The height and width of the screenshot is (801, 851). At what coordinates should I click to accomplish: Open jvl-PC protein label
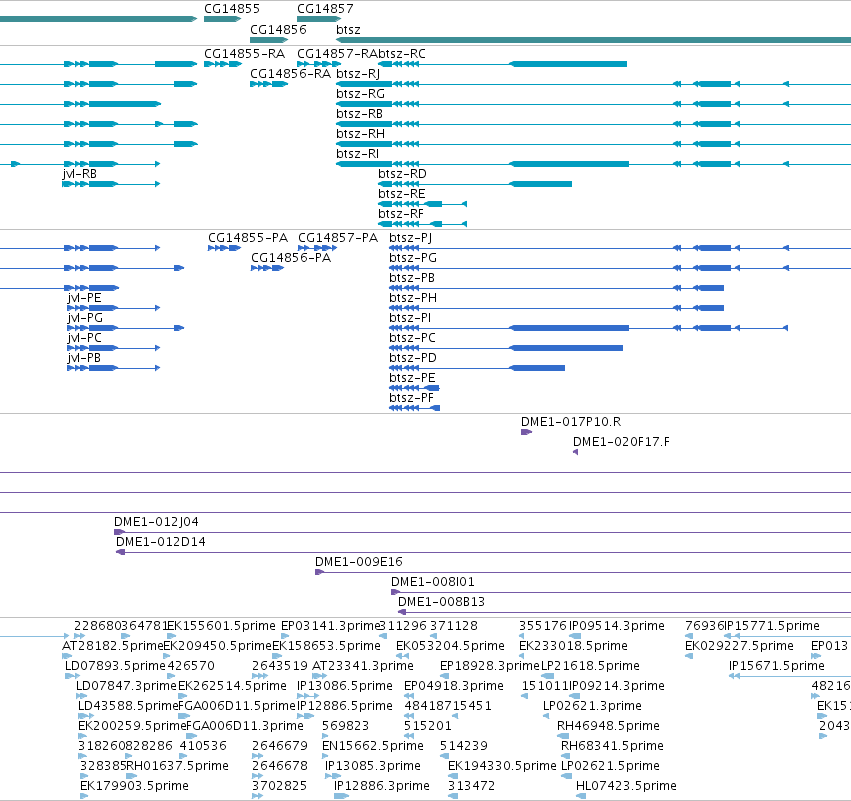pyautogui.click(x=84, y=338)
